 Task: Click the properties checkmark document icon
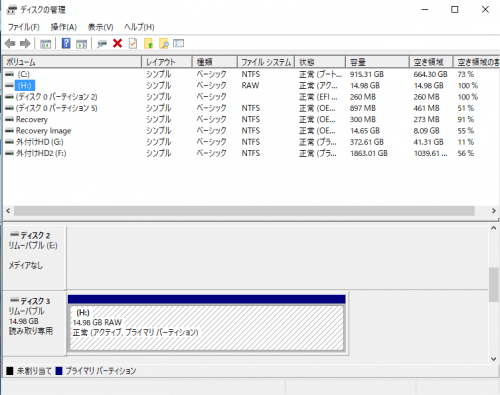[133, 43]
